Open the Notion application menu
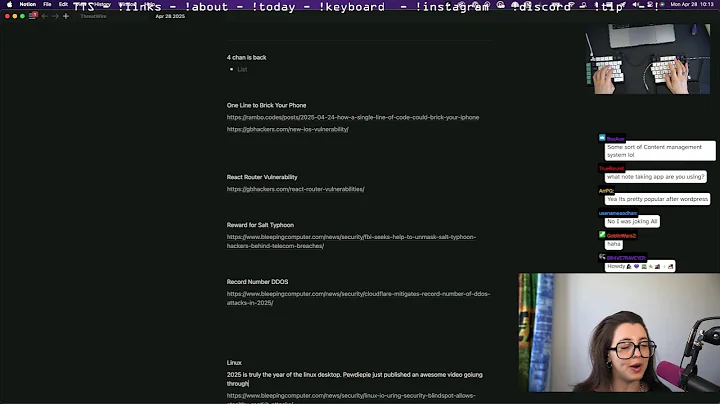720x404 pixels. click(x=28, y=4)
